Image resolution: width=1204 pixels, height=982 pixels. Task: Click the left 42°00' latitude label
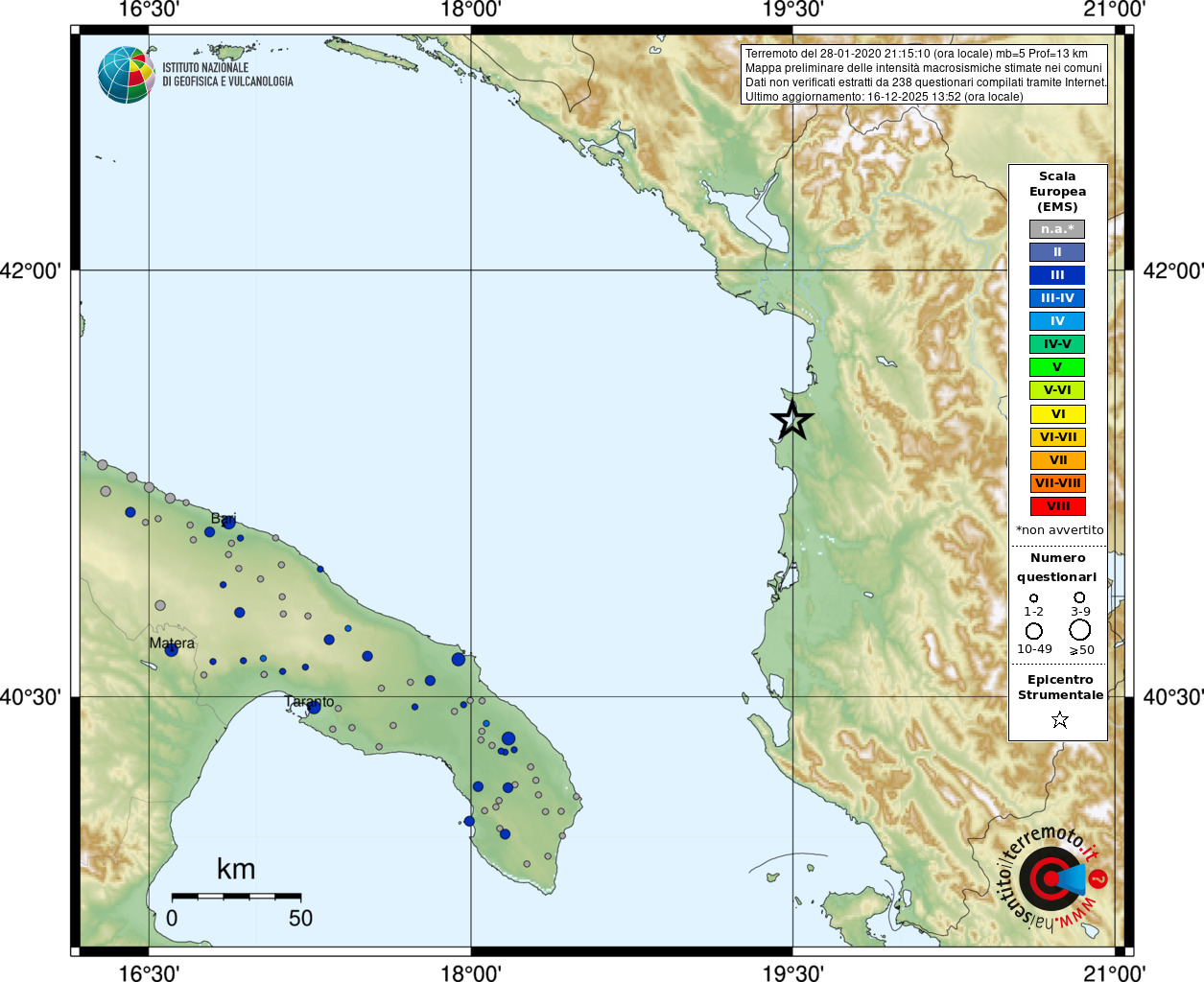pos(31,270)
